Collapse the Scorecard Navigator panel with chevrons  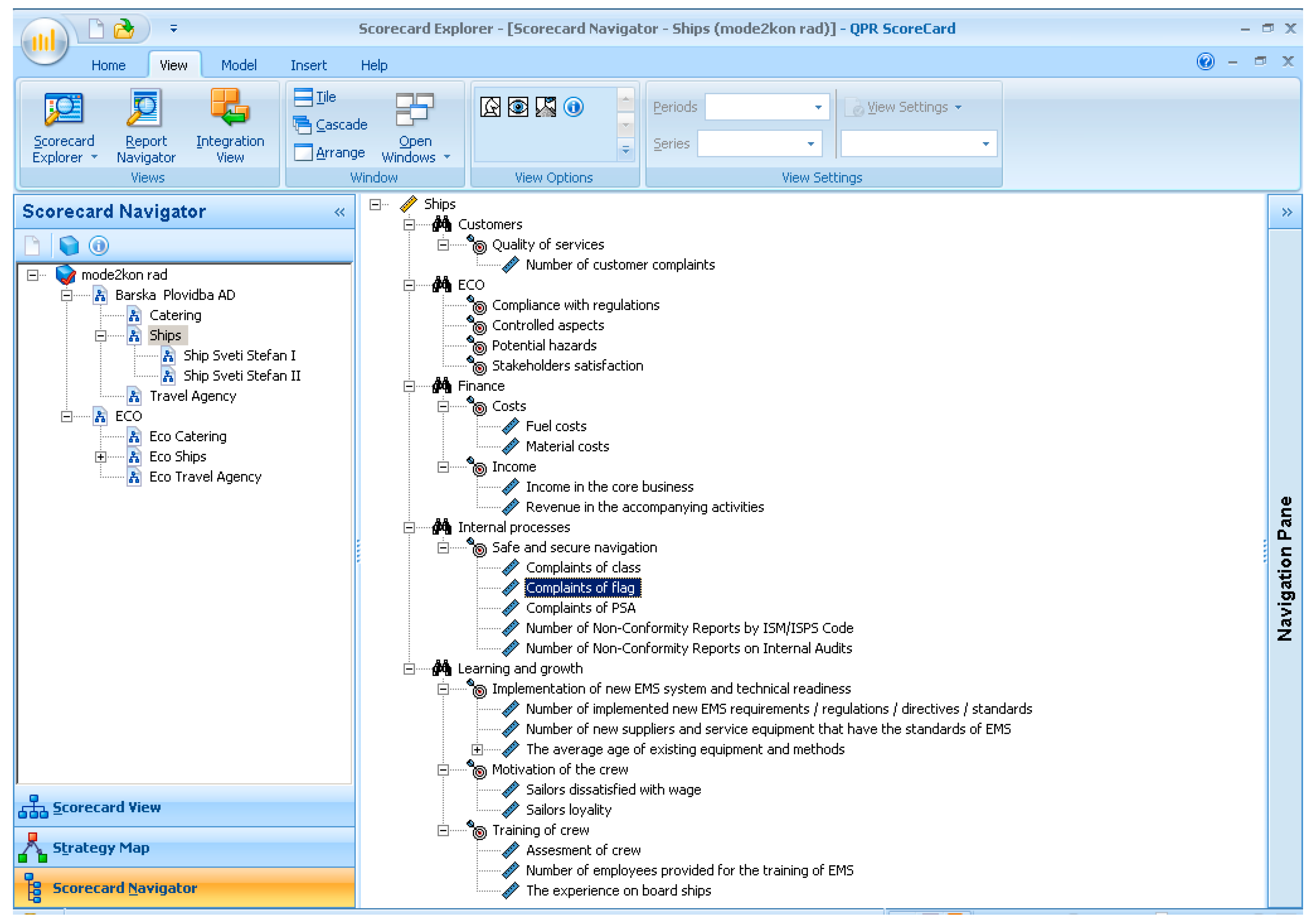339,212
